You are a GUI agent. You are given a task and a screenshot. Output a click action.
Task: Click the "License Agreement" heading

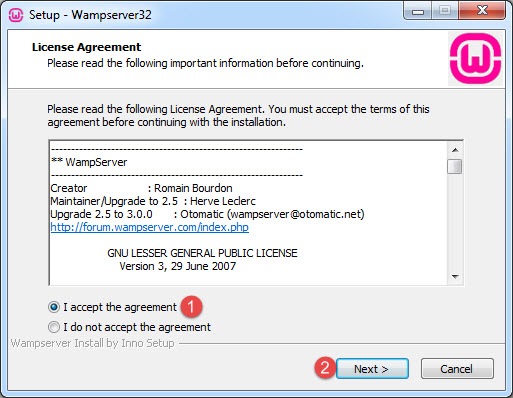(86, 47)
